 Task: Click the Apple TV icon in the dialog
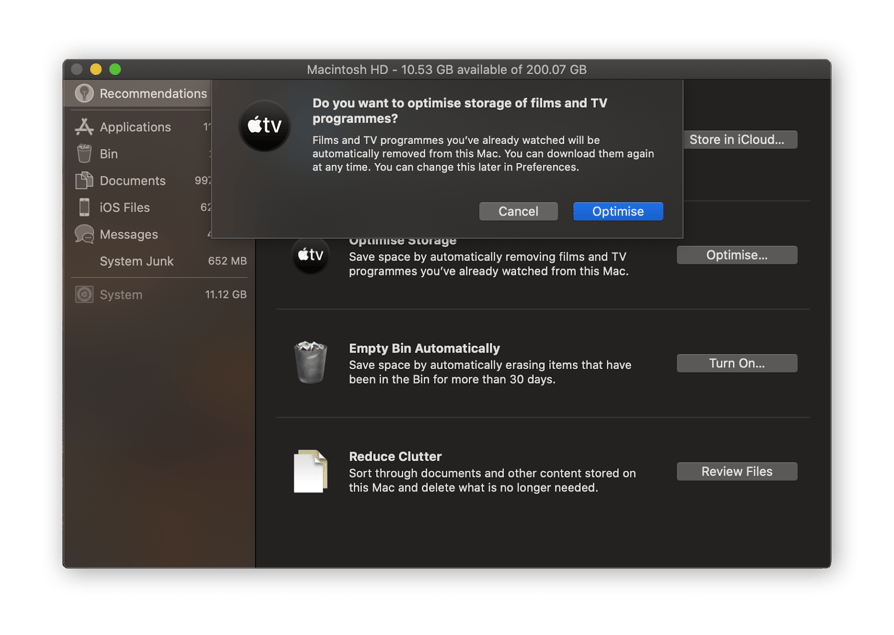tap(264, 125)
